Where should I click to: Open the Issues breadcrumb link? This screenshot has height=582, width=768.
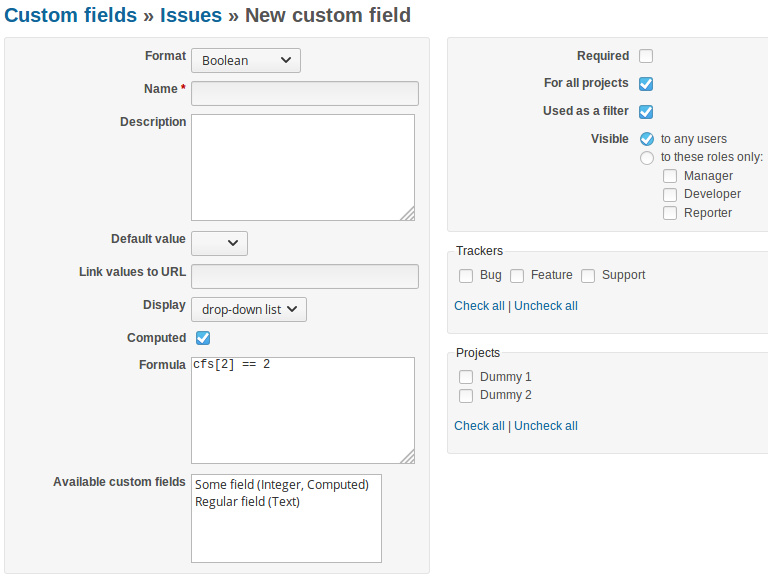click(x=193, y=15)
